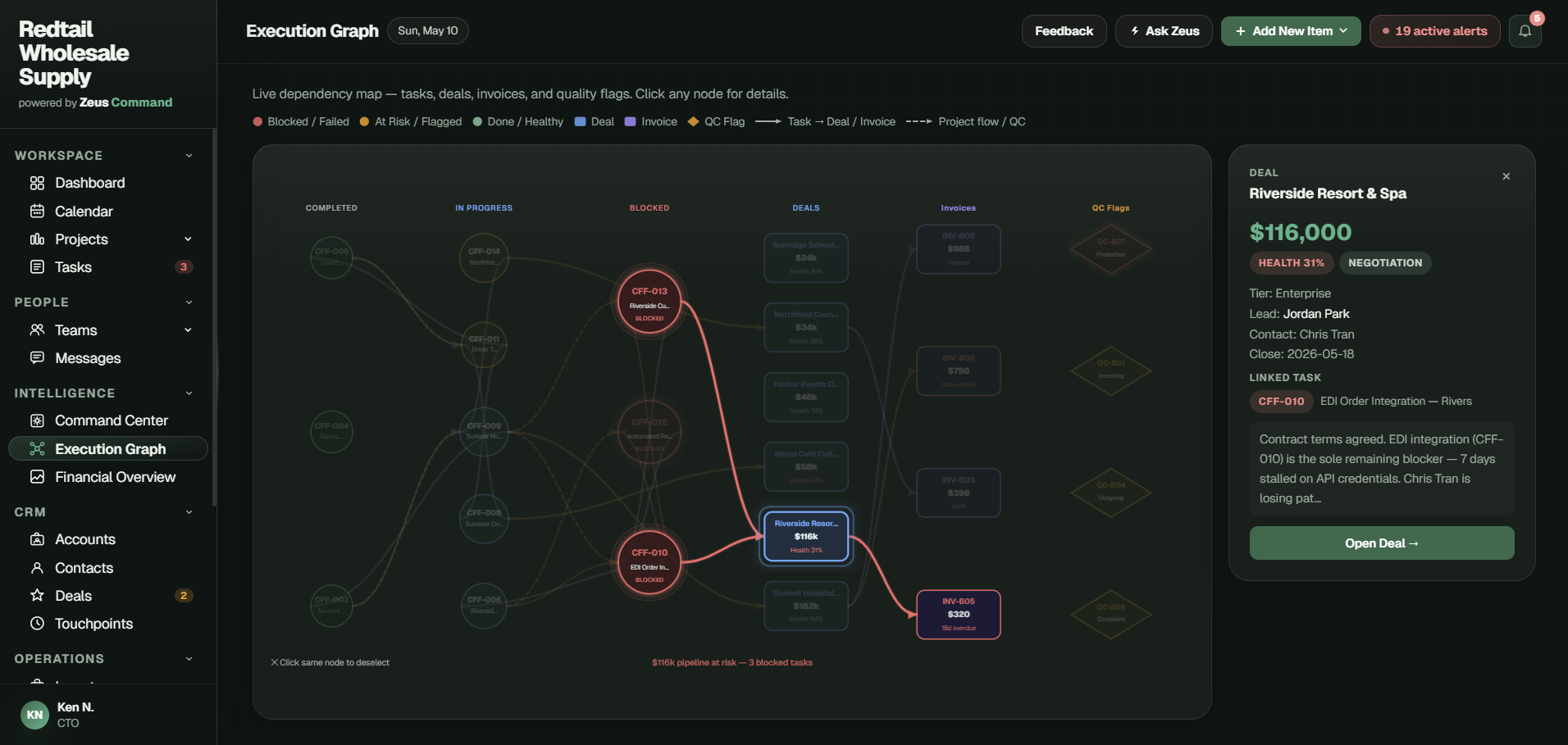Open Financial Overview page
The image size is (1568, 745).
tap(107, 477)
